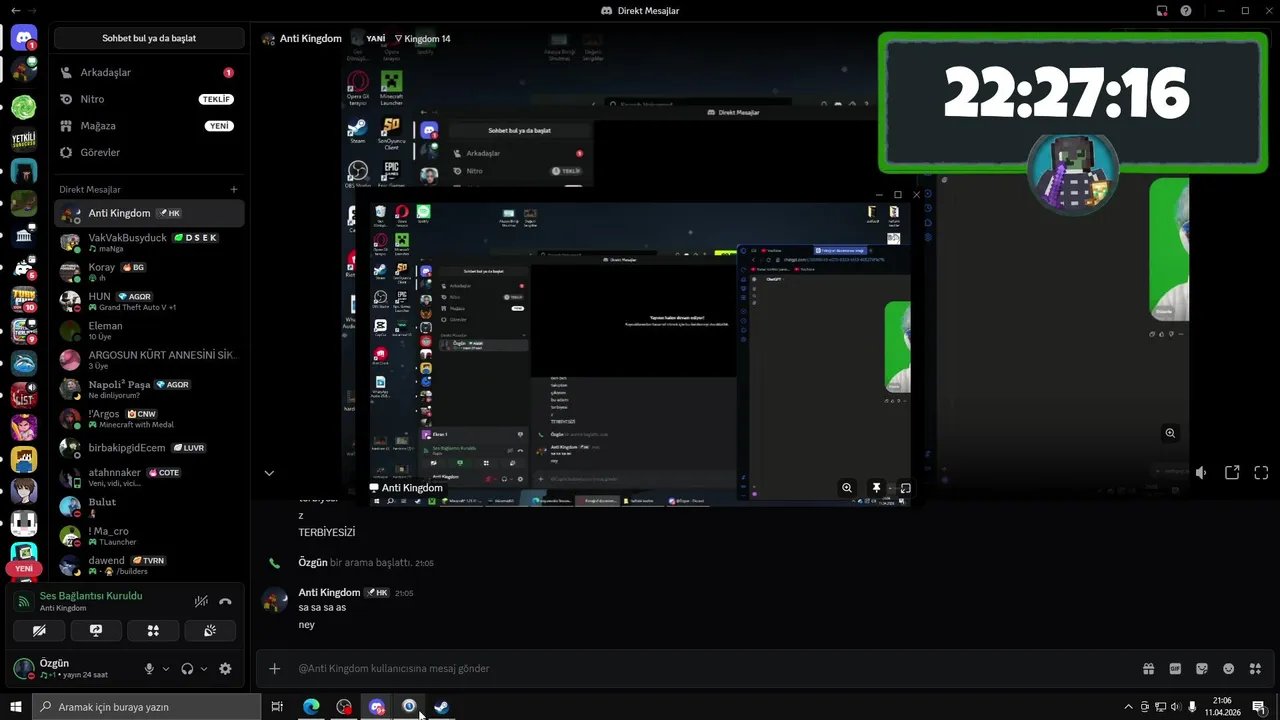This screenshot has height=720, width=1280.
Task: Disconnect from the voice call
Action: click(x=225, y=601)
